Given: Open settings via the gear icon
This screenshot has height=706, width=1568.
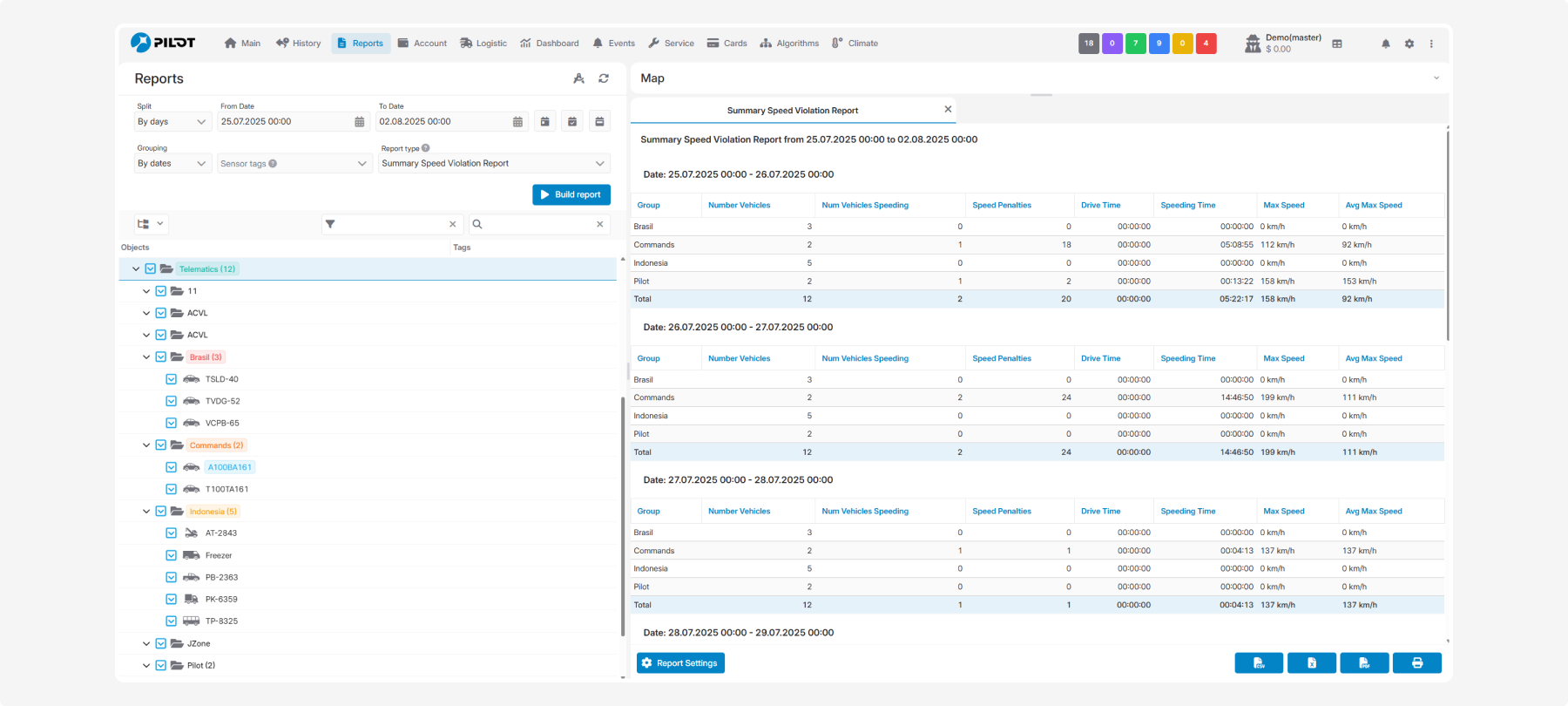Looking at the screenshot, I should click(1409, 44).
